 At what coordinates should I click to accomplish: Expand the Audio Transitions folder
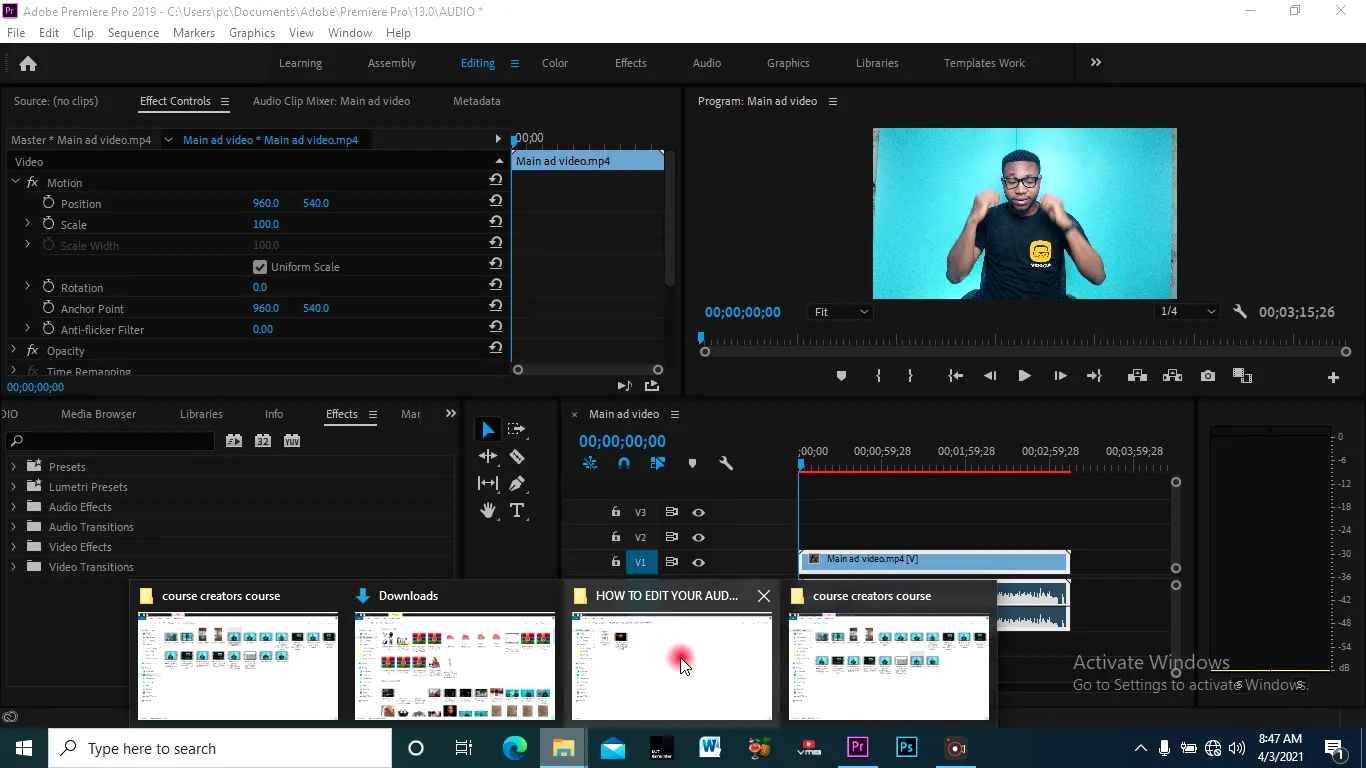coord(14,527)
